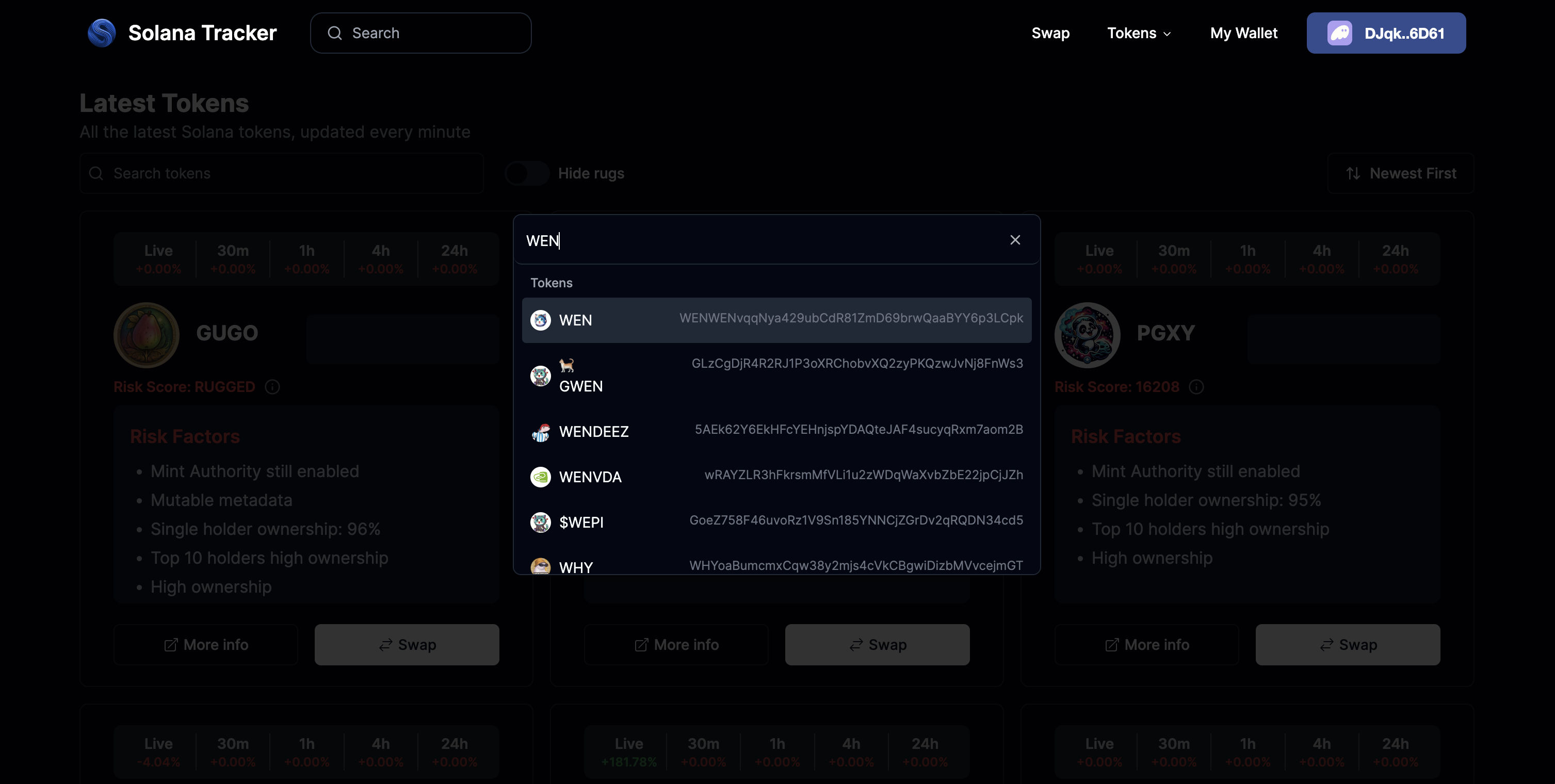Viewport: 1555px width, 784px height.
Task: Toggle the Hide rugs switch
Action: 527,174
